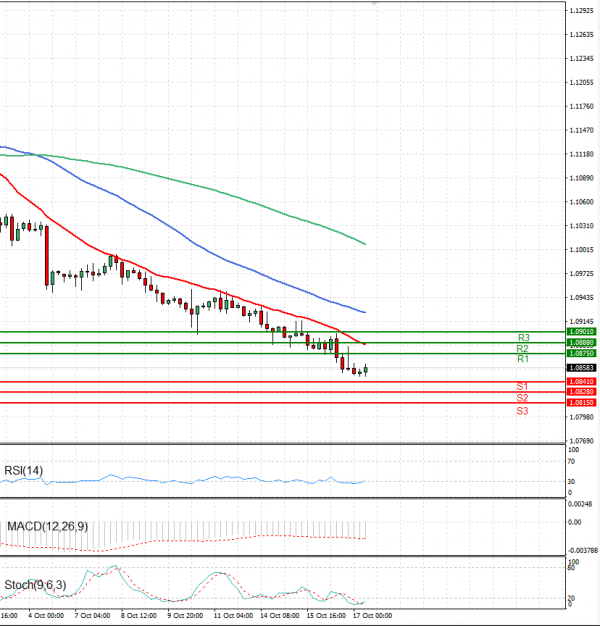Click the R1 resistance level label

click(x=522, y=359)
